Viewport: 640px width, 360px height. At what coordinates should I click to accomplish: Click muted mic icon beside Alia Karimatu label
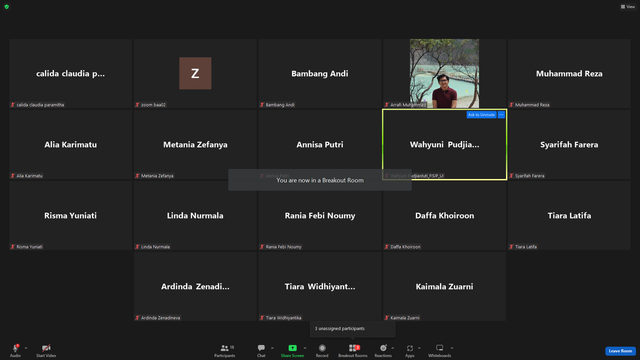13,176
